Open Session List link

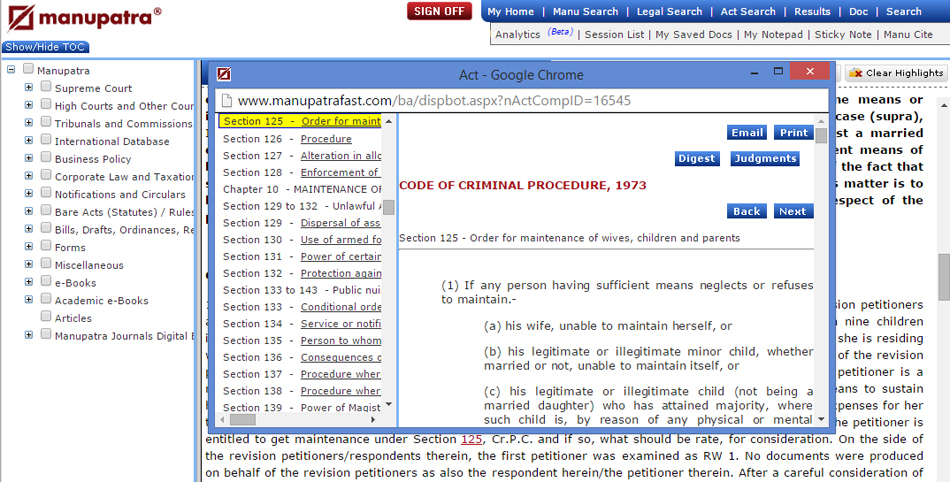point(614,35)
